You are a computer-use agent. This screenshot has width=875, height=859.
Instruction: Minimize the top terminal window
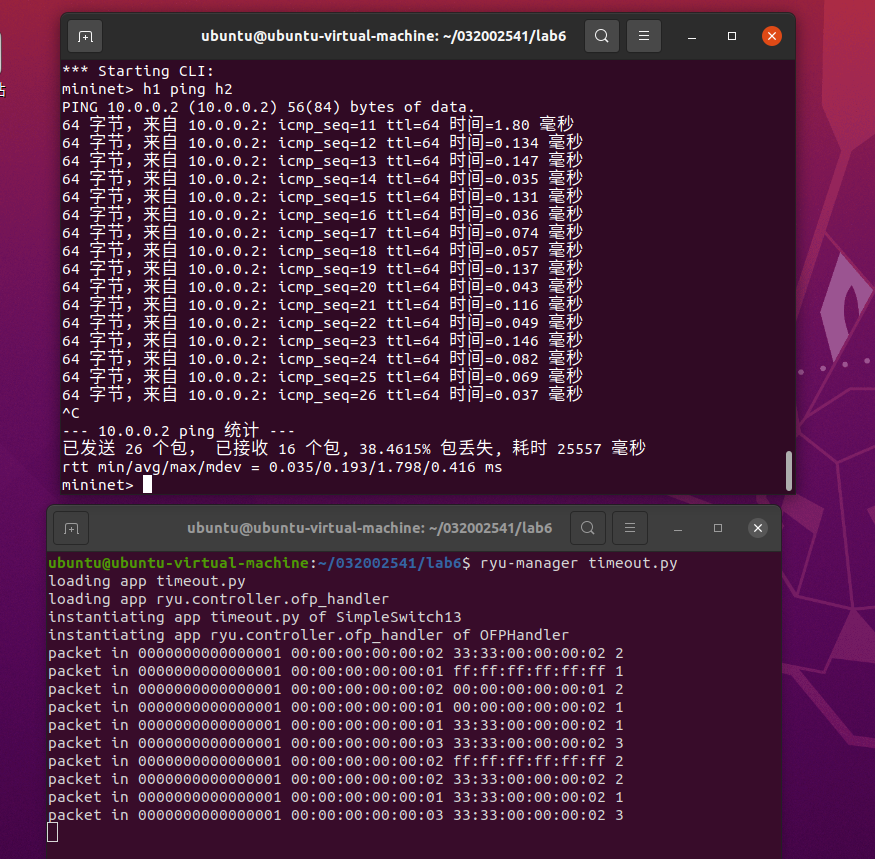click(692, 36)
